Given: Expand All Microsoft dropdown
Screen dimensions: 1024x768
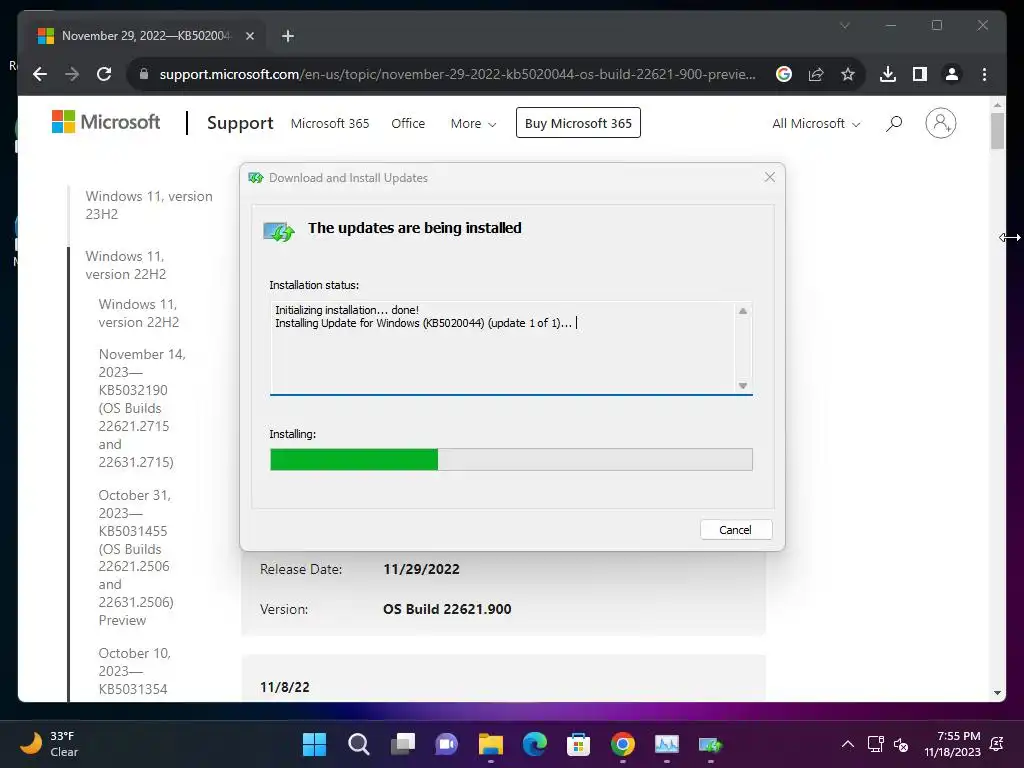Looking at the screenshot, I should (x=816, y=123).
